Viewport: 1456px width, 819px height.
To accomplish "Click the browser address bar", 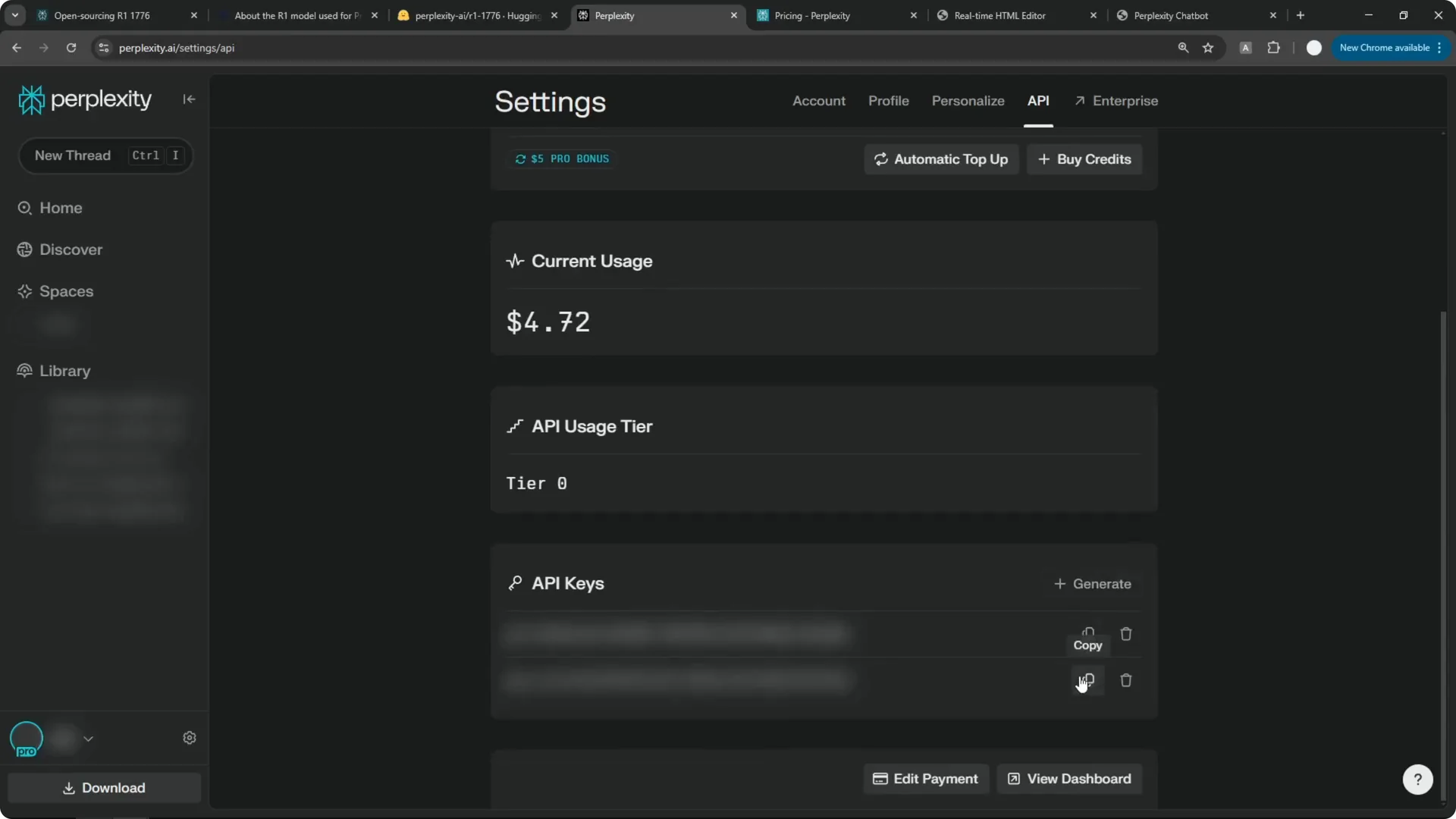I will [303, 48].
